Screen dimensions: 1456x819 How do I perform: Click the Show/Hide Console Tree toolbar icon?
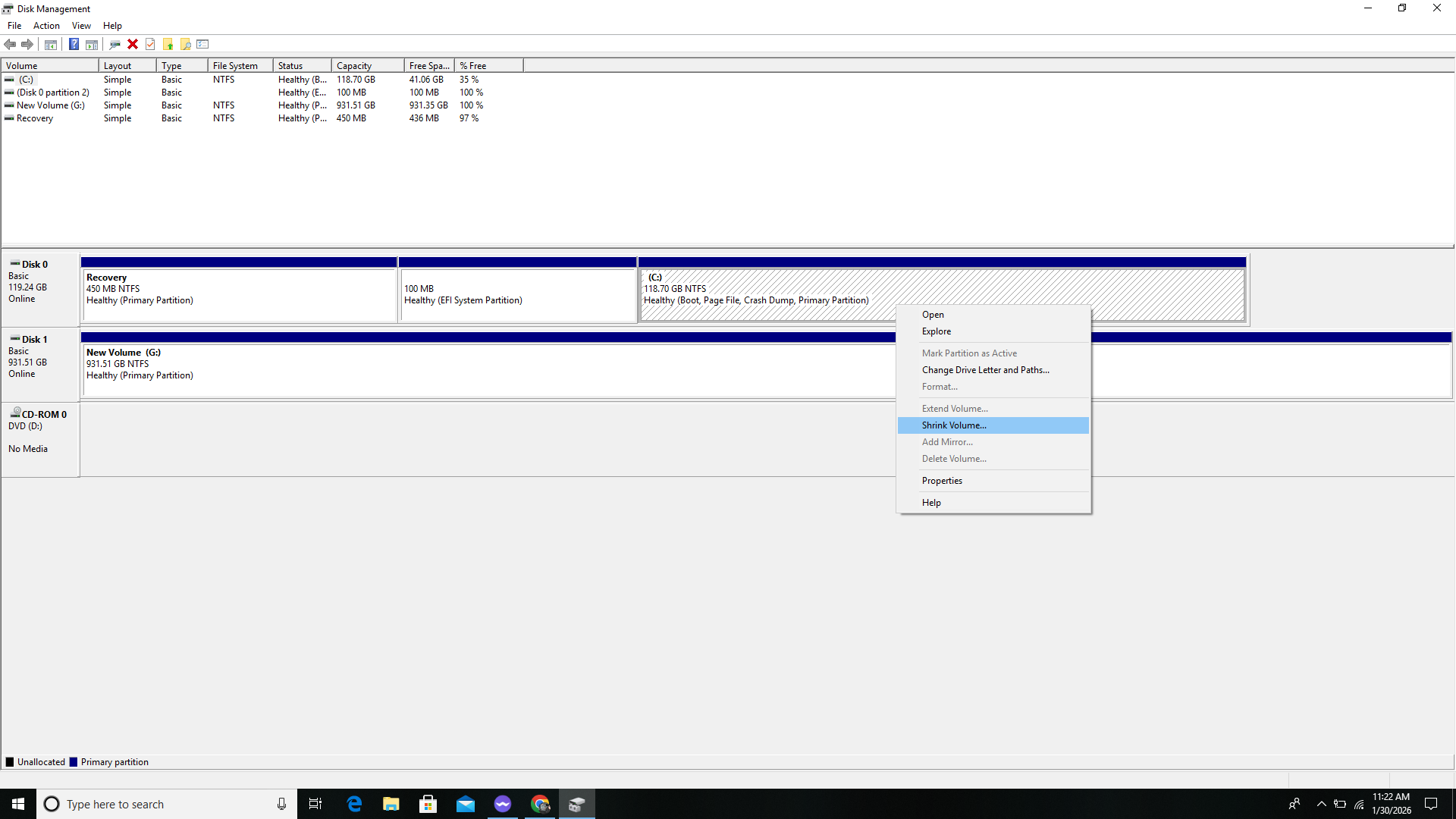tap(51, 44)
